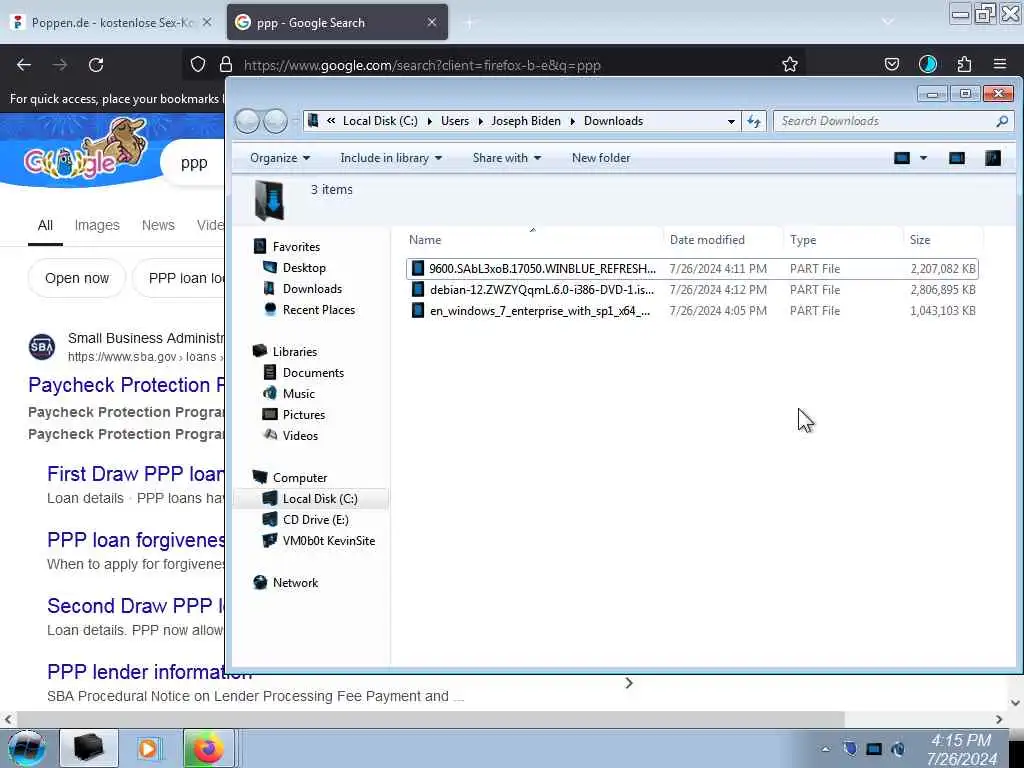
Task: Go back in Firefox
Action: click(24, 65)
